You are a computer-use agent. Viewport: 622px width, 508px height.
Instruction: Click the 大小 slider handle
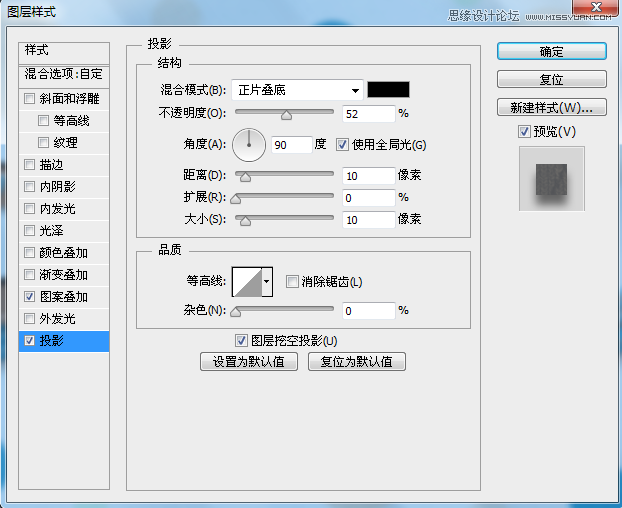tap(246, 221)
